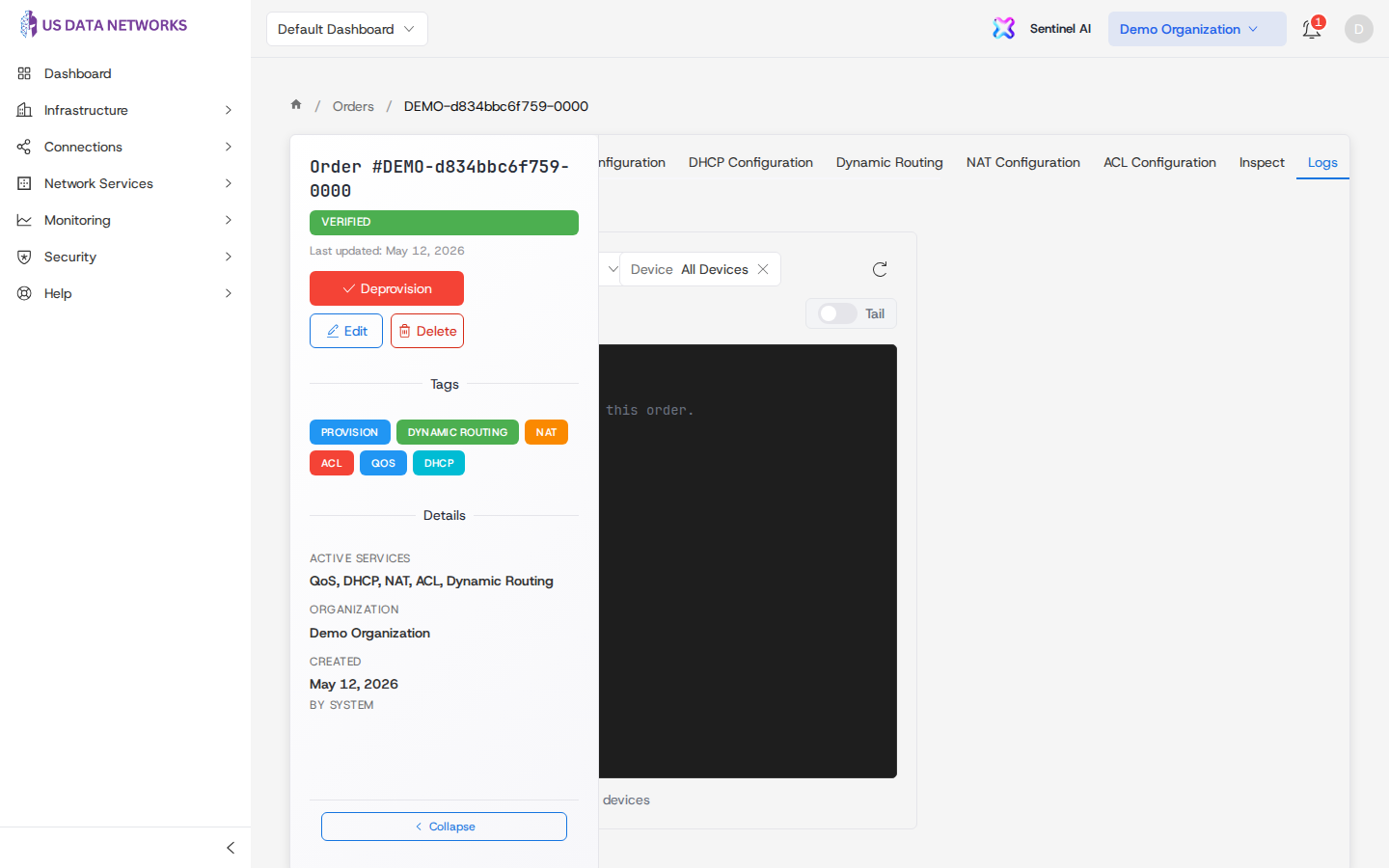Switch to ACL Configuration tab

click(x=1159, y=162)
